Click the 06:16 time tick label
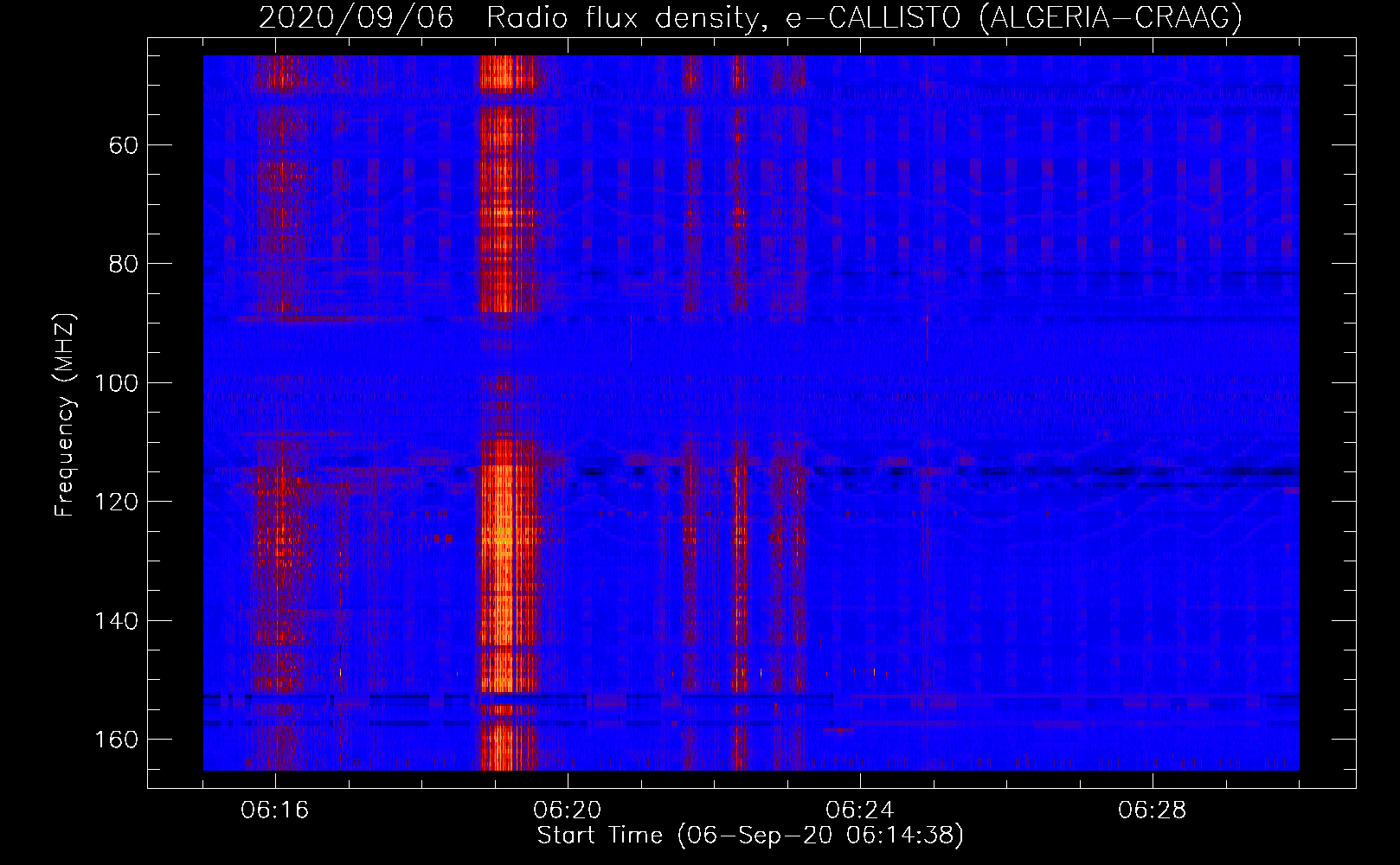Viewport: 1400px width, 865px height. (275, 811)
